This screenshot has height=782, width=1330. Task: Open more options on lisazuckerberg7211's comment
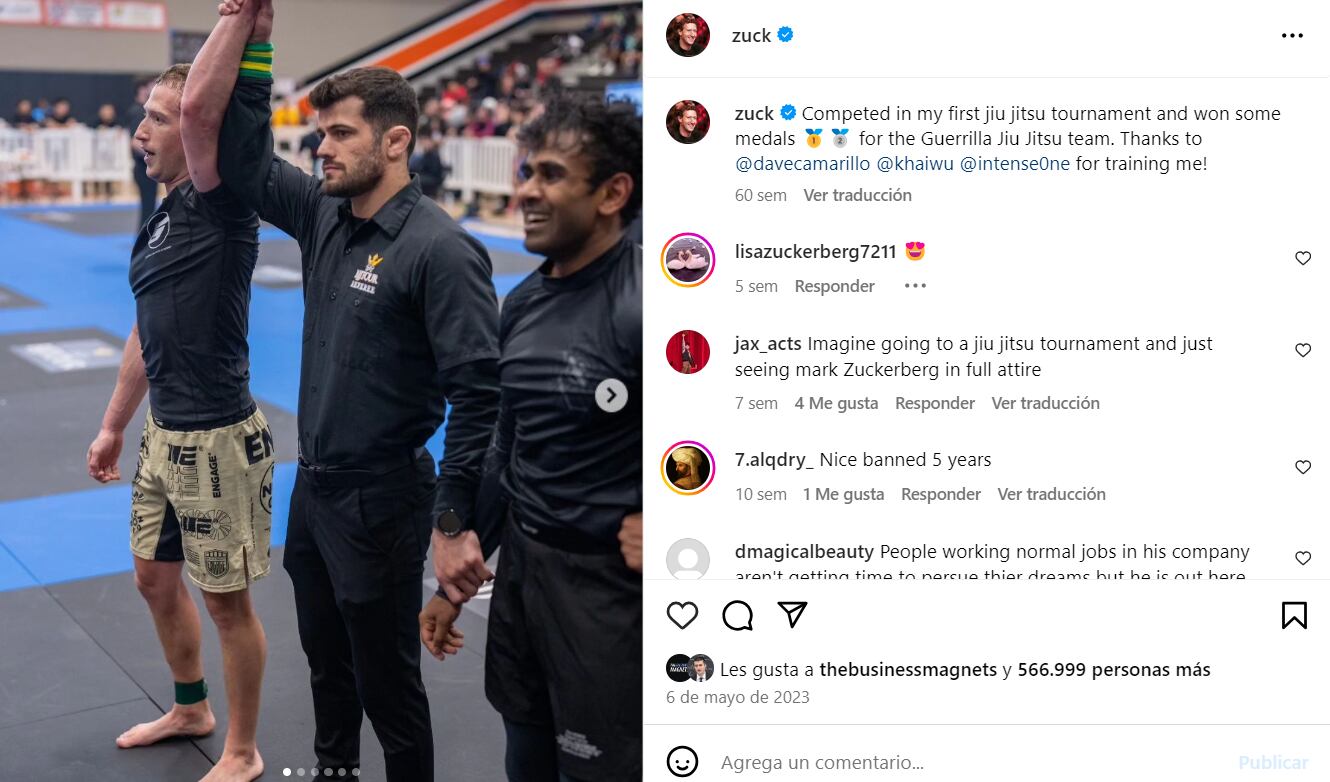[915, 286]
